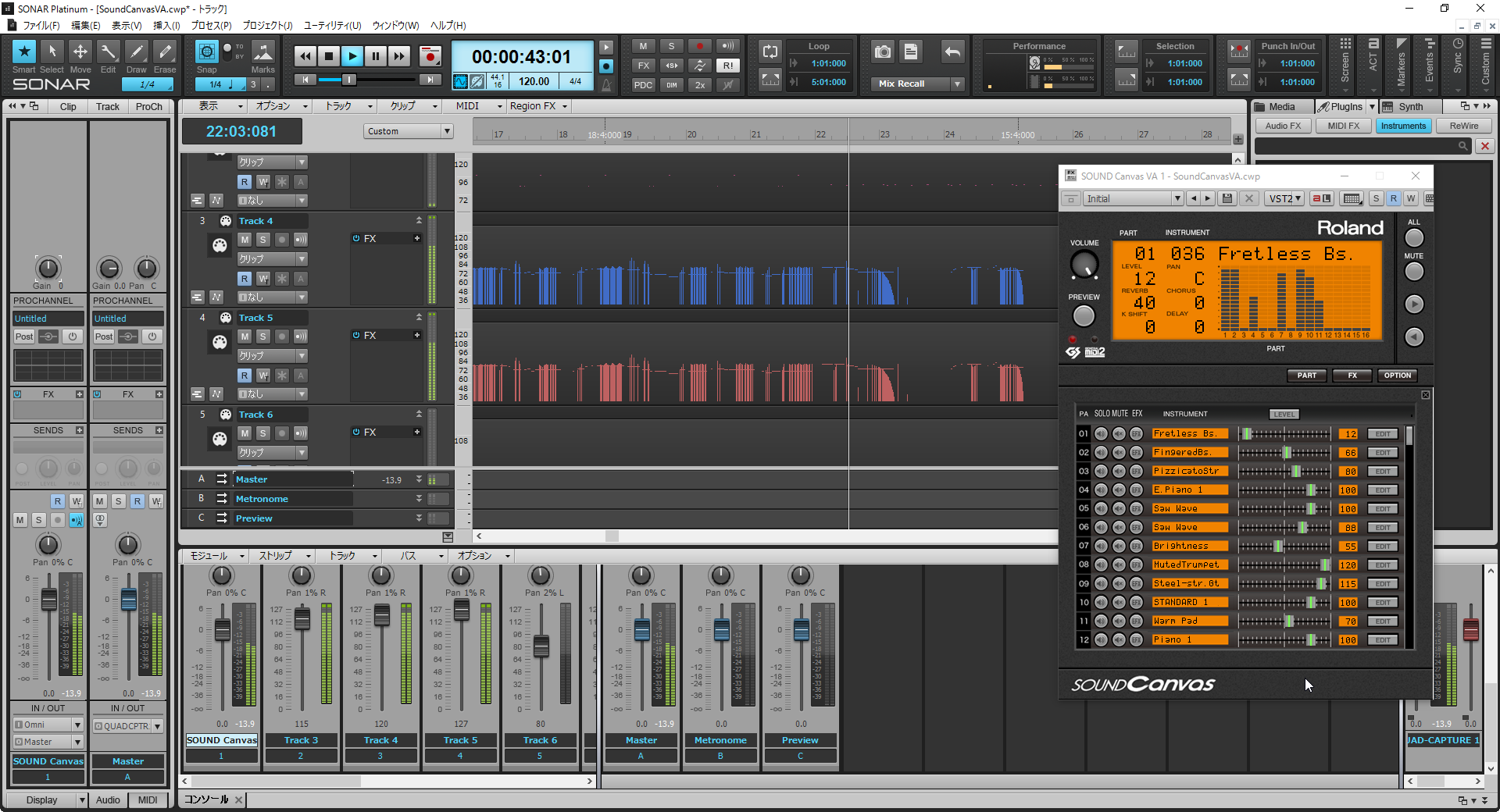Click the Master strip volume fader
1500x812 pixels.
[641, 630]
